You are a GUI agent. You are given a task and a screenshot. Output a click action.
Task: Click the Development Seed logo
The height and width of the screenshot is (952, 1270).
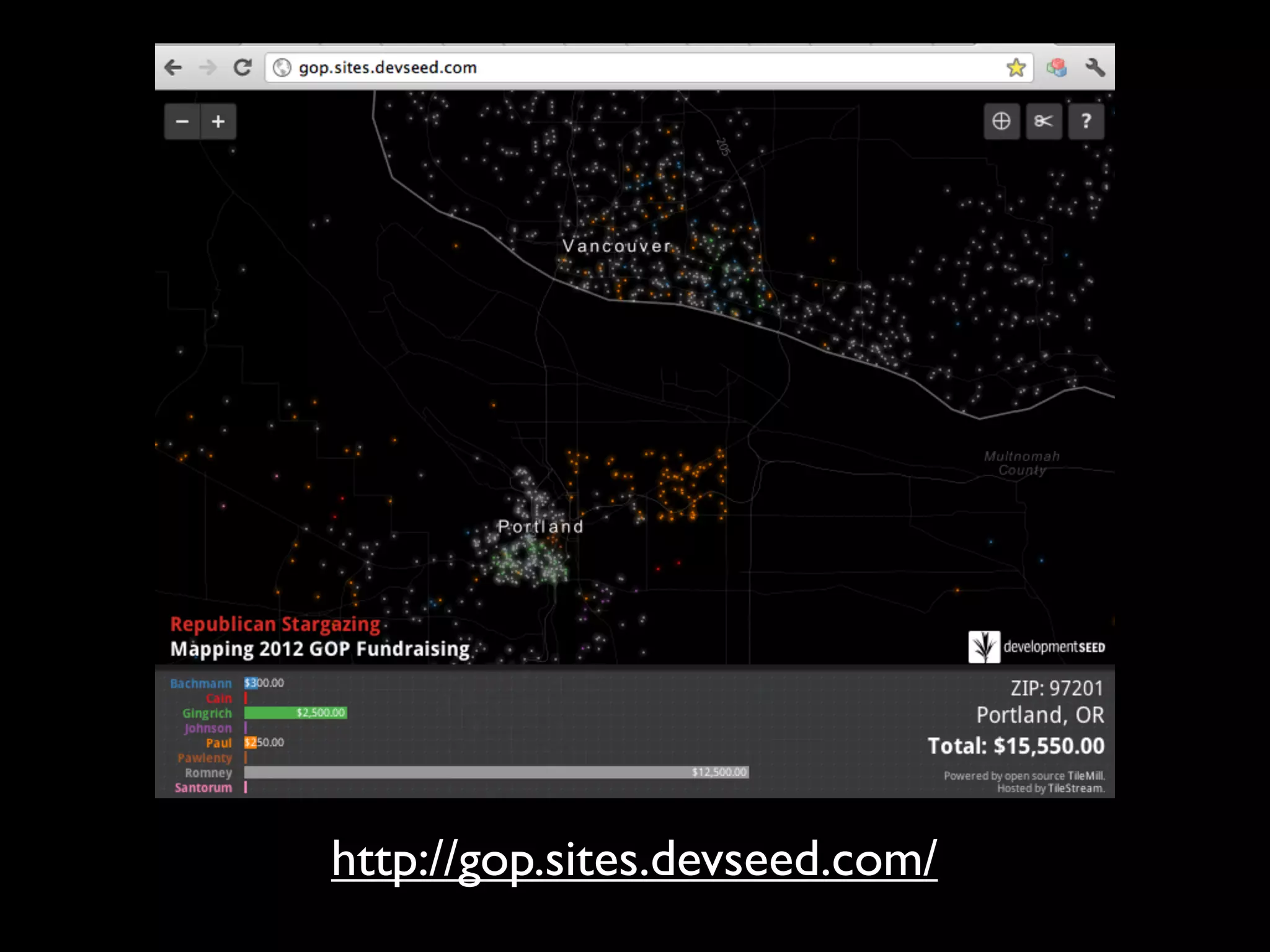(1037, 647)
